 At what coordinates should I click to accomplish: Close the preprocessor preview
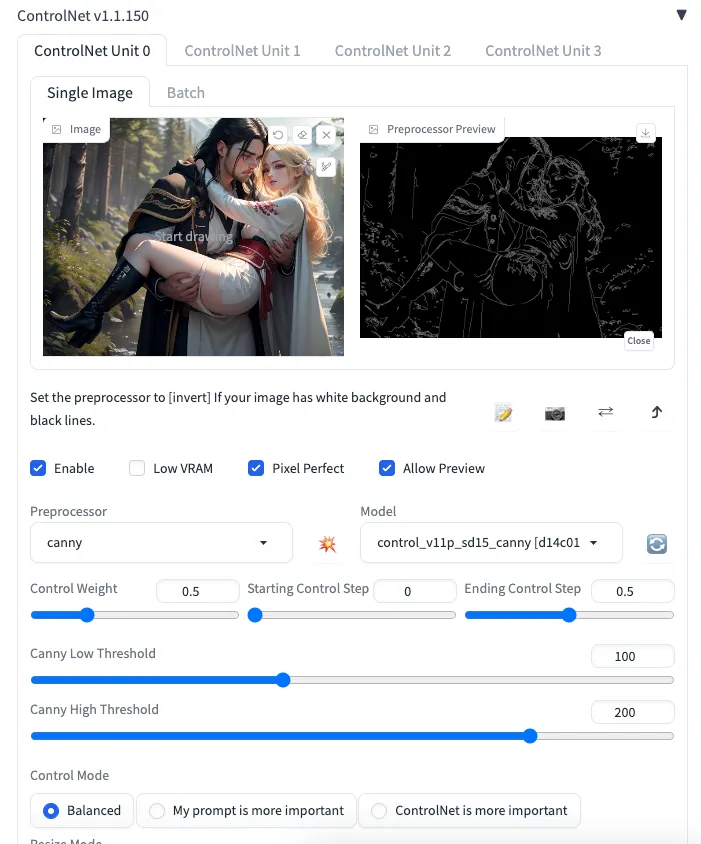click(639, 341)
